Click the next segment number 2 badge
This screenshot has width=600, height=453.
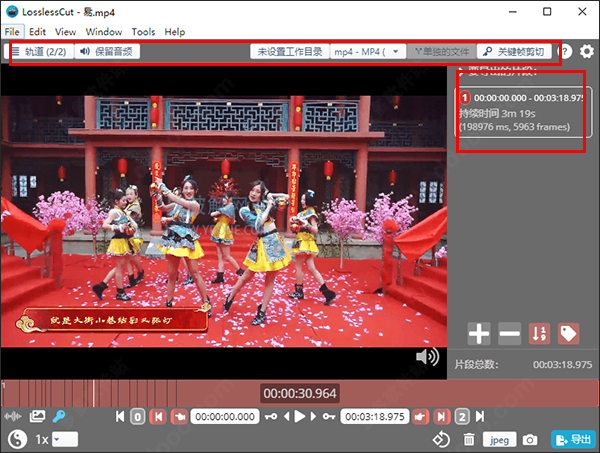click(462, 417)
